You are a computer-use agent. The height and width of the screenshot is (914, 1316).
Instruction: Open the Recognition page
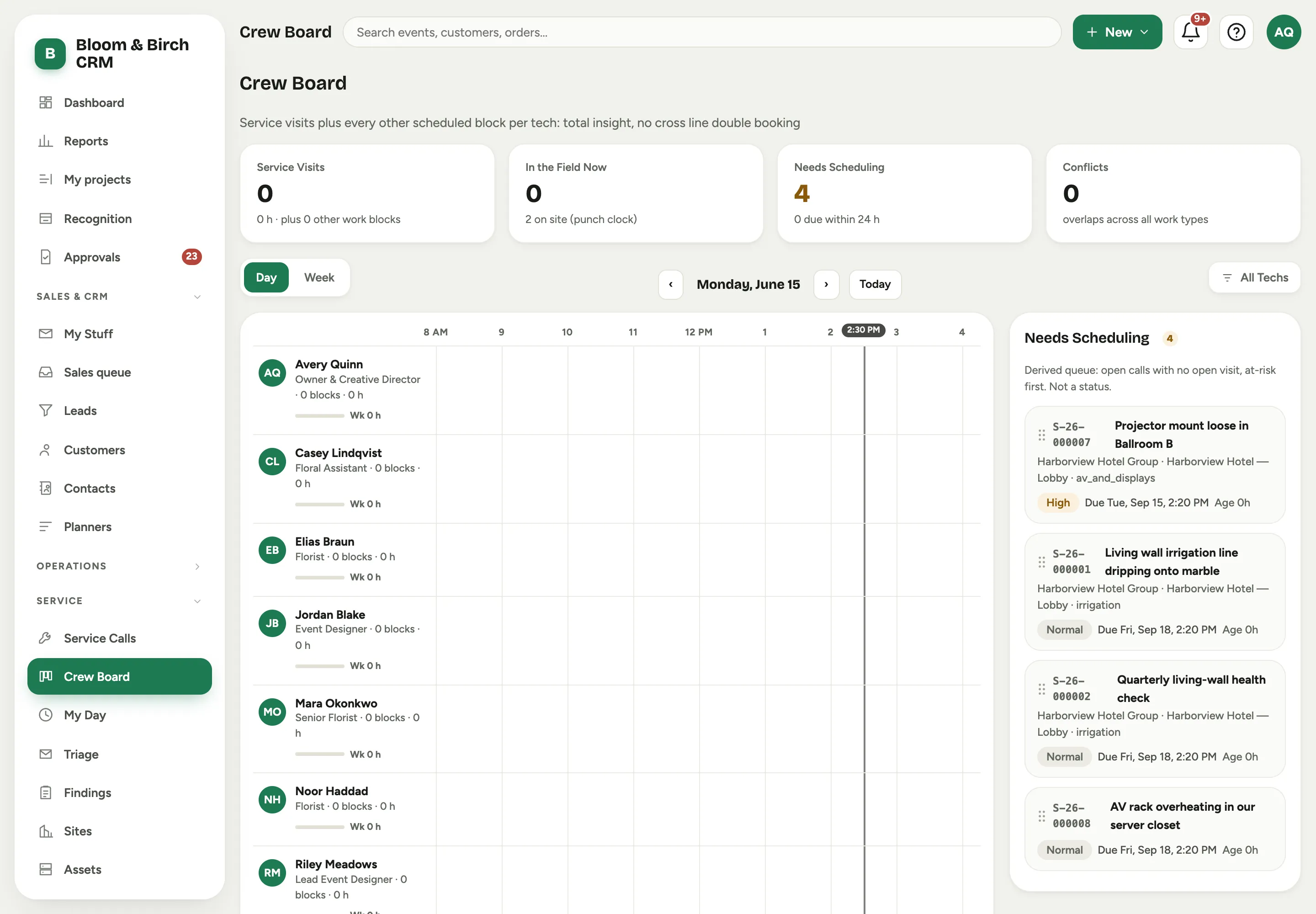coord(120,219)
